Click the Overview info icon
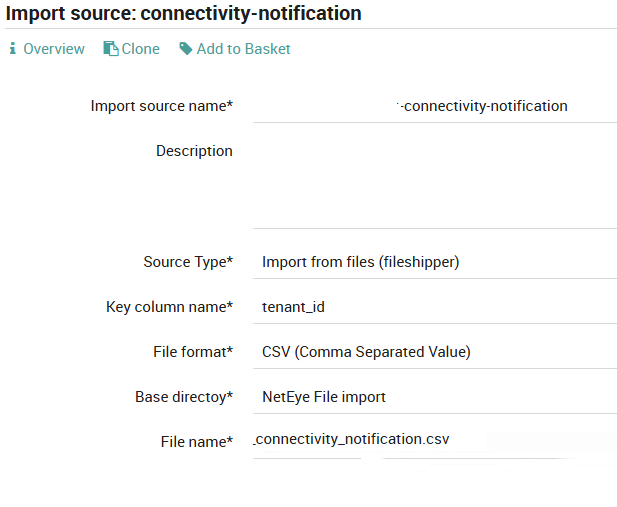Screen dimensions: 617x507 coord(13,49)
